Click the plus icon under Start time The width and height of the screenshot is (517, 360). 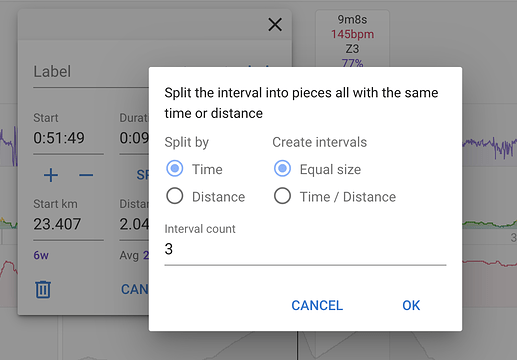click(51, 175)
